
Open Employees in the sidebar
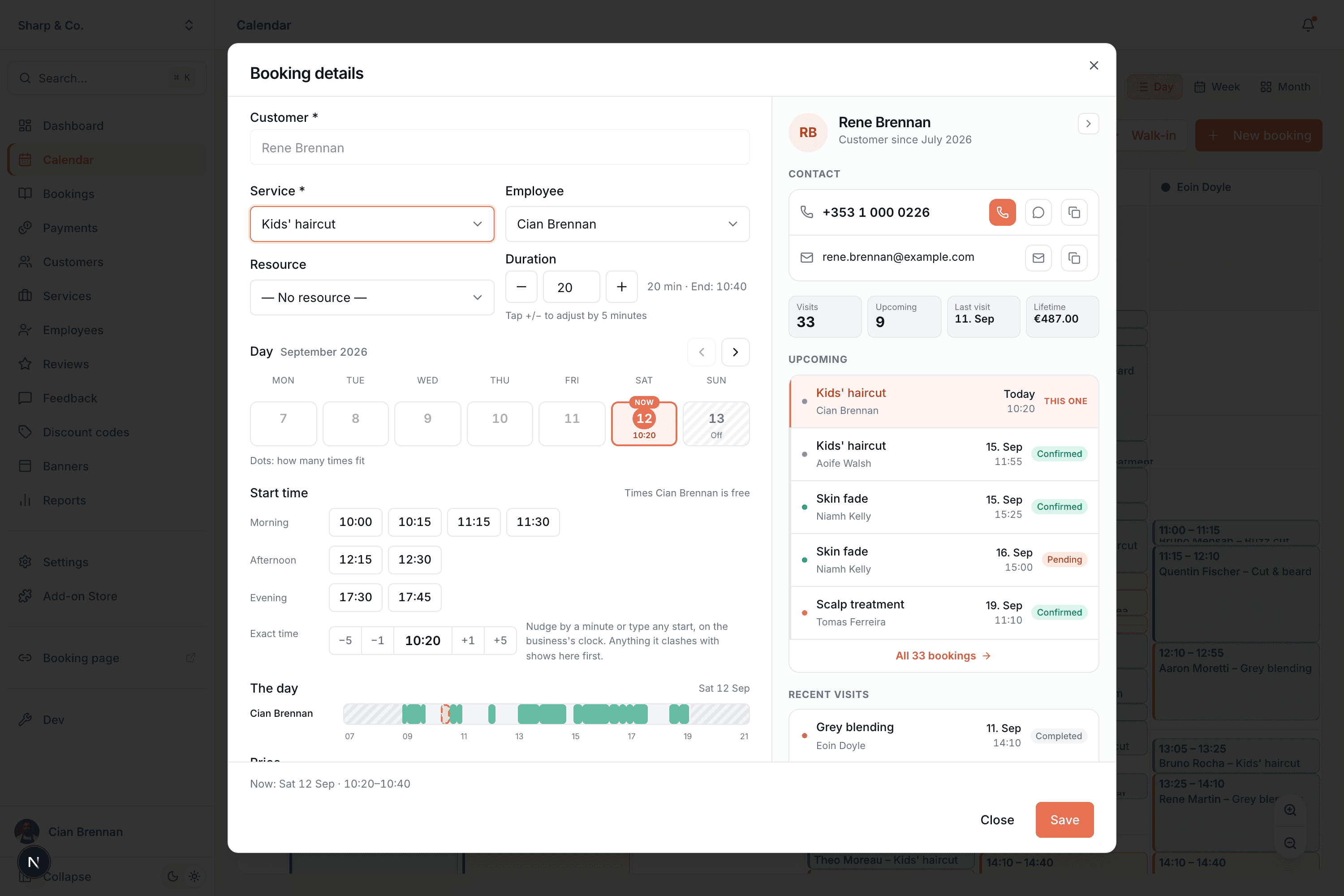click(x=107, y=330)
